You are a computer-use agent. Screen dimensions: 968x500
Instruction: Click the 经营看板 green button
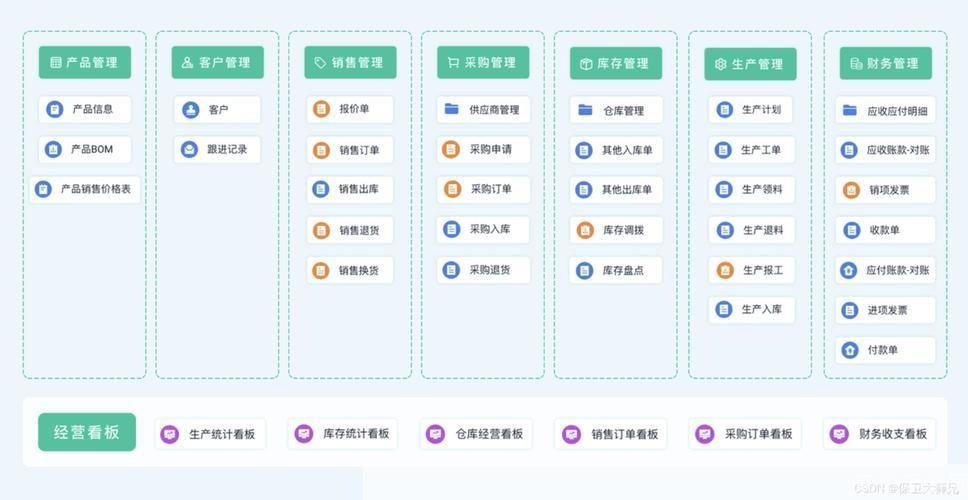point(87,432)
